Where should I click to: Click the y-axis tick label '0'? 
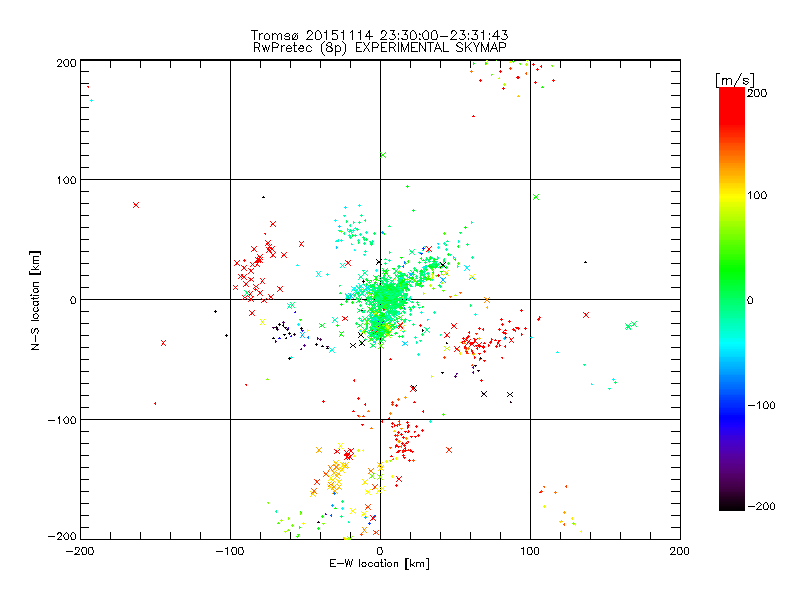[73, 300]
